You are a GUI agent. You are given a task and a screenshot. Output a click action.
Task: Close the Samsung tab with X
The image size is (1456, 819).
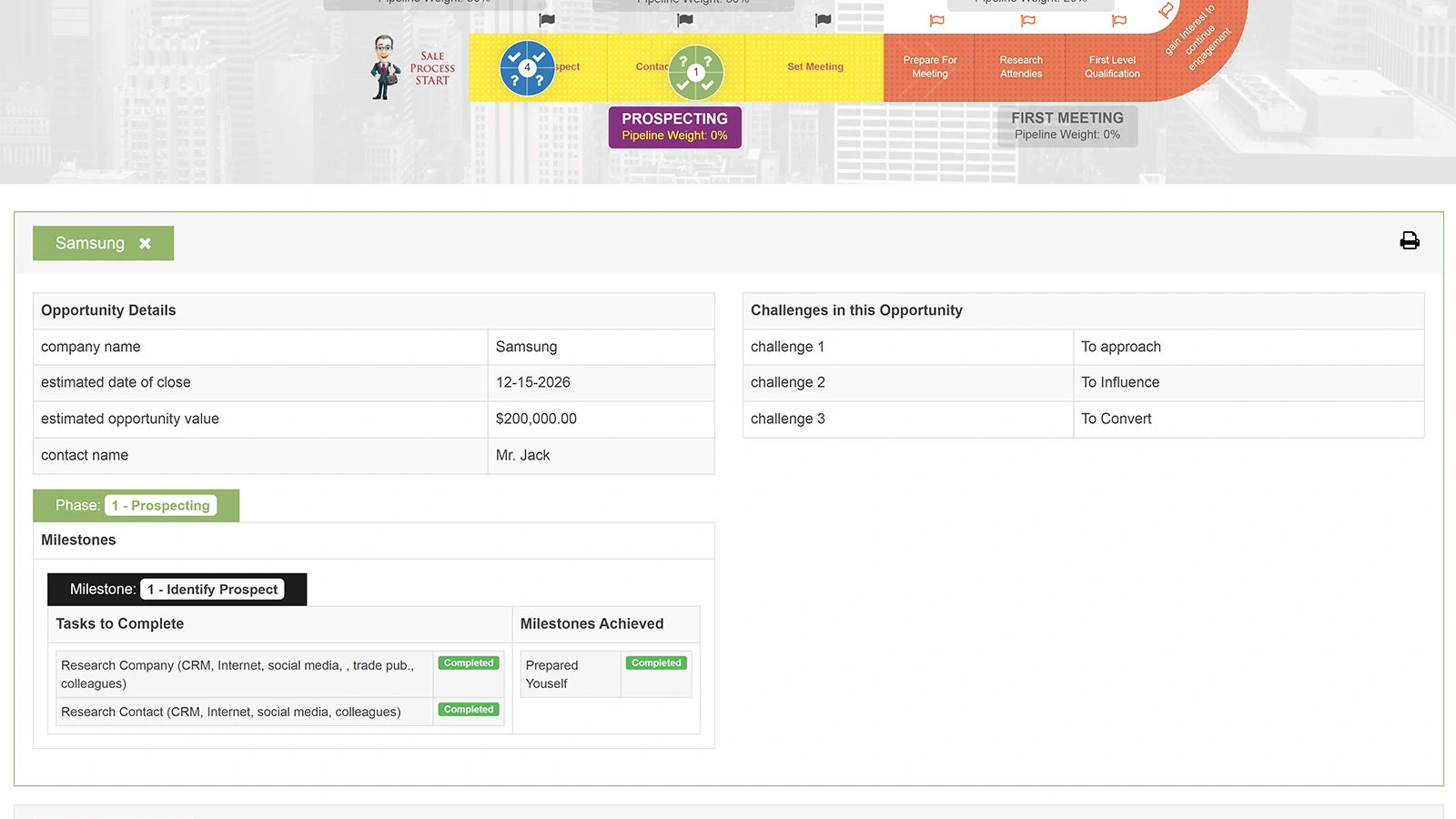[145, 243]
